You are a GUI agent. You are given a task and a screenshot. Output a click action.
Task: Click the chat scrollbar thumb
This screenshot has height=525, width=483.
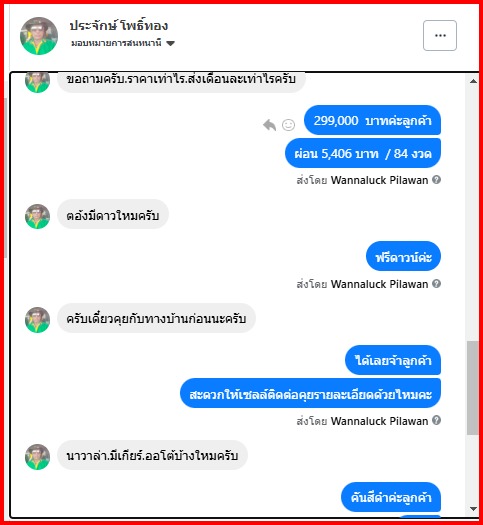(473, 388)
